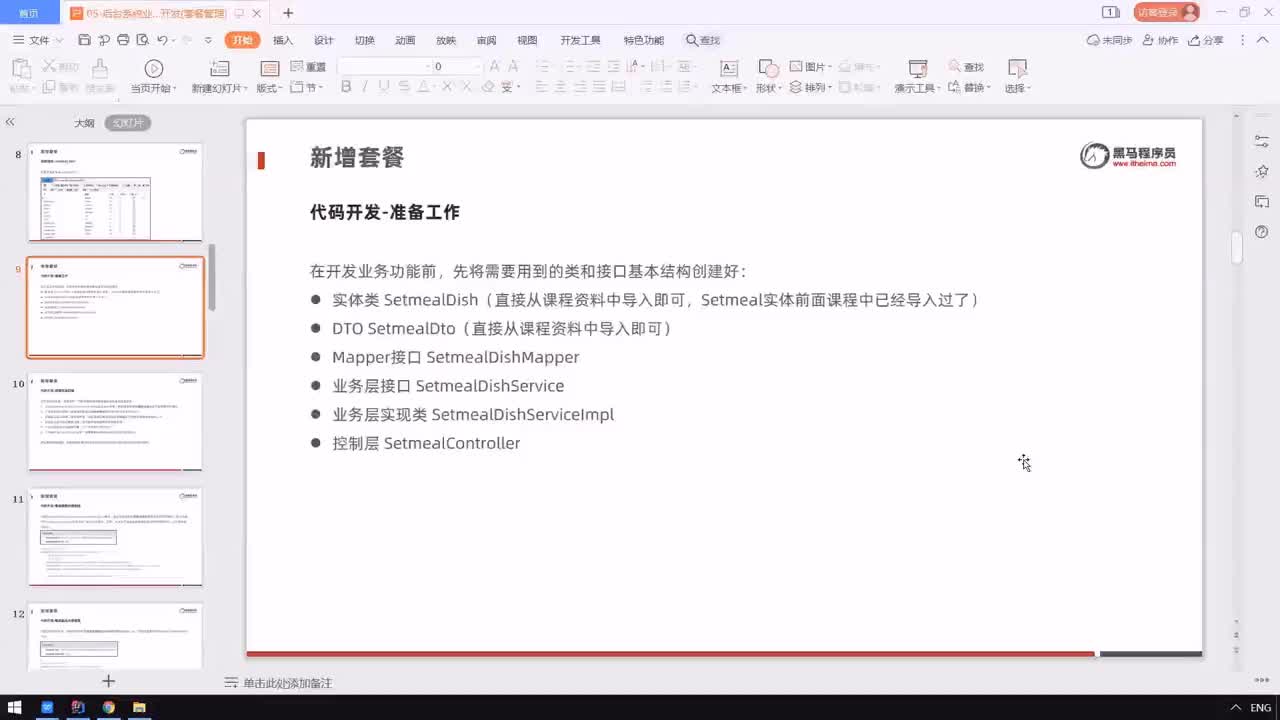Open the 选择 select dropdown
1280x720 pixels.
(1017, 88)
